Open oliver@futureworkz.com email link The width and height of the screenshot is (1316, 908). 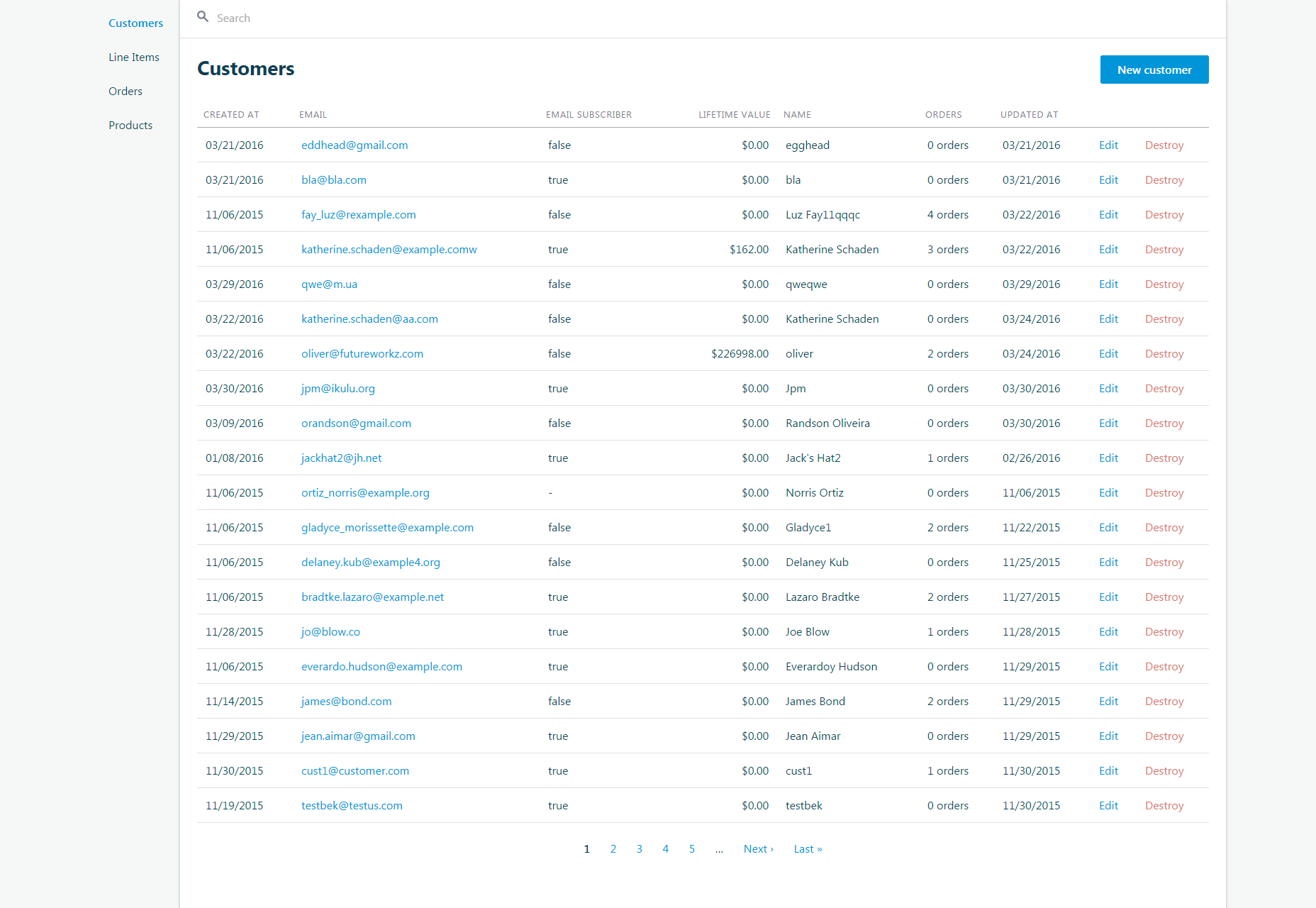[x=362, y=354]
